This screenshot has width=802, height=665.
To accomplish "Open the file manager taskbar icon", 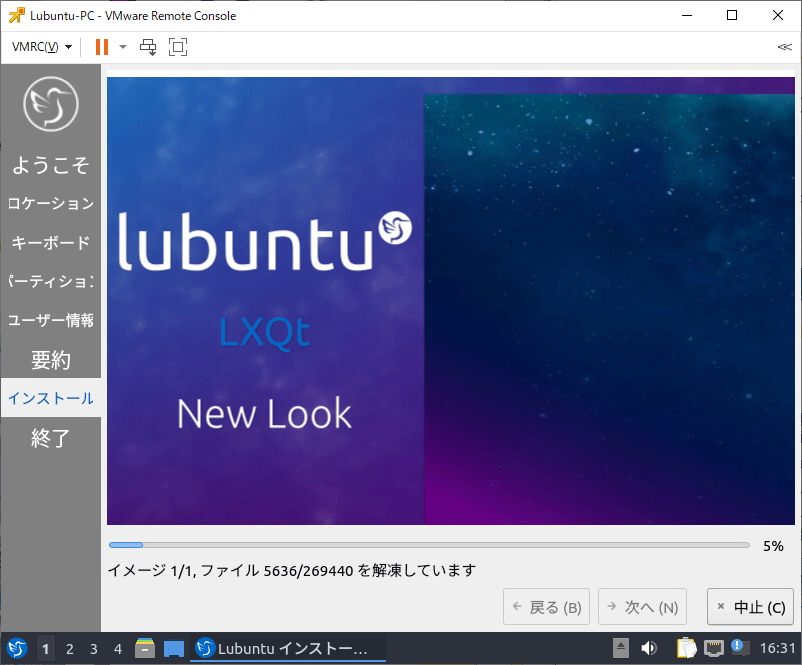I will tap(145, 648).
